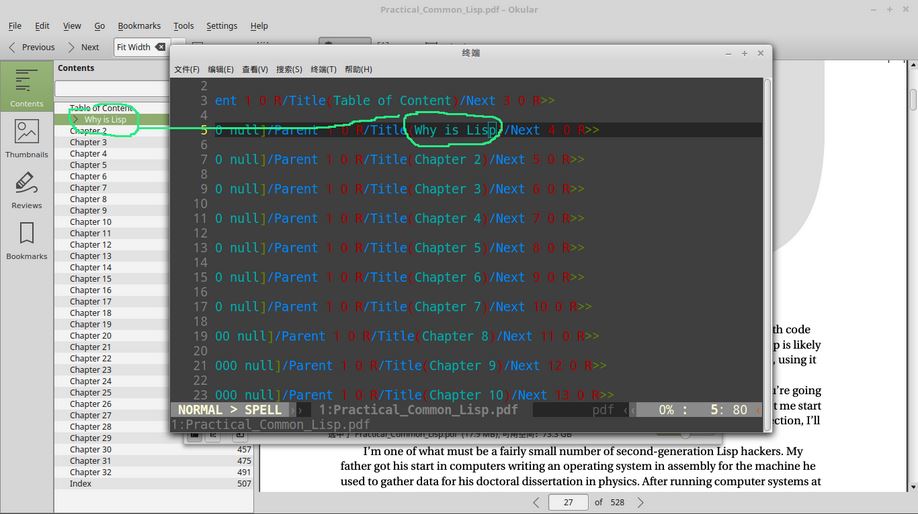Open Okular Go menu
Image resolution: width=918 pixels, height=514 pixels.
click(x=100, y=26)
